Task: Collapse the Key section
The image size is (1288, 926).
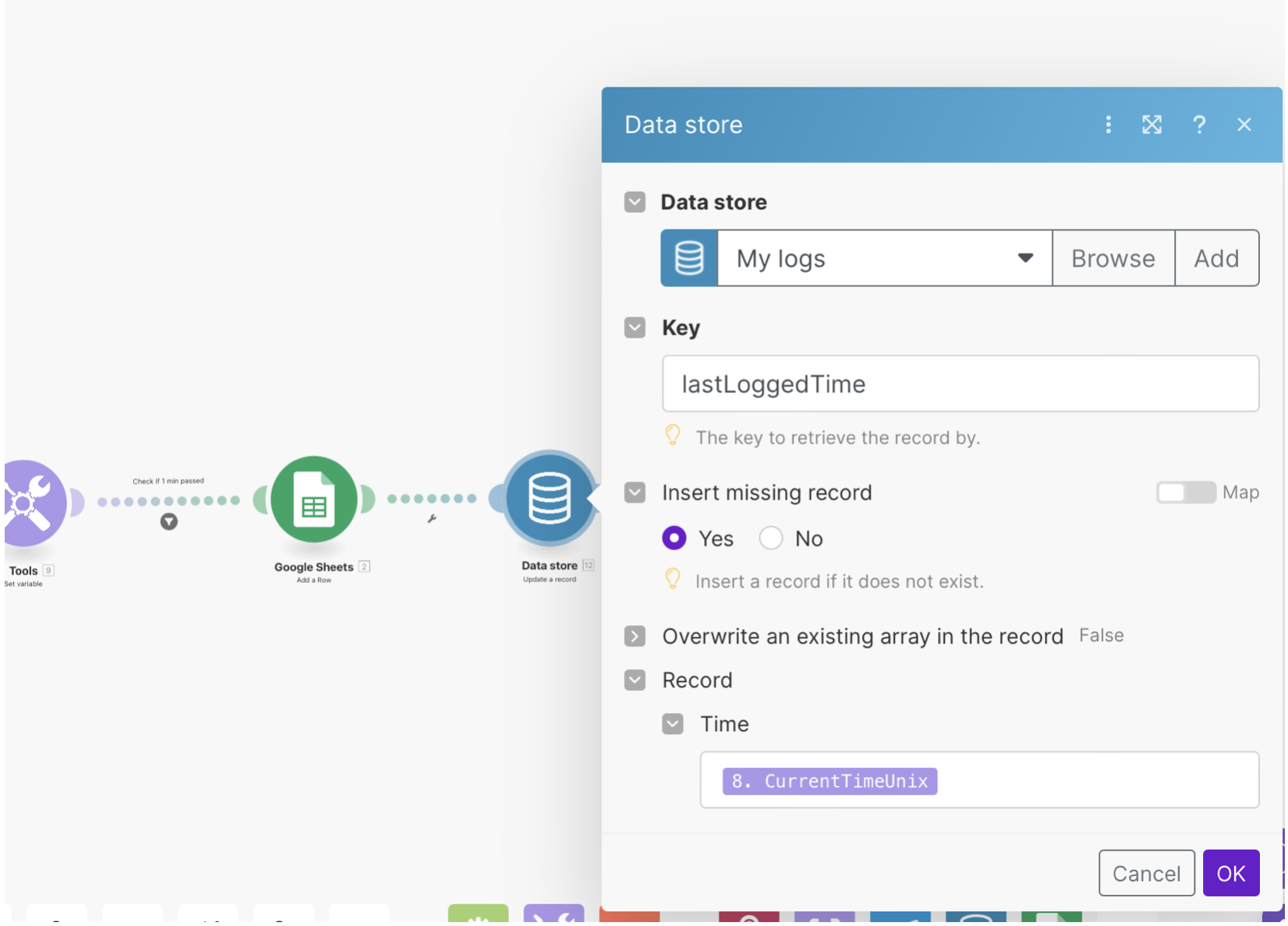Action: 635,327
